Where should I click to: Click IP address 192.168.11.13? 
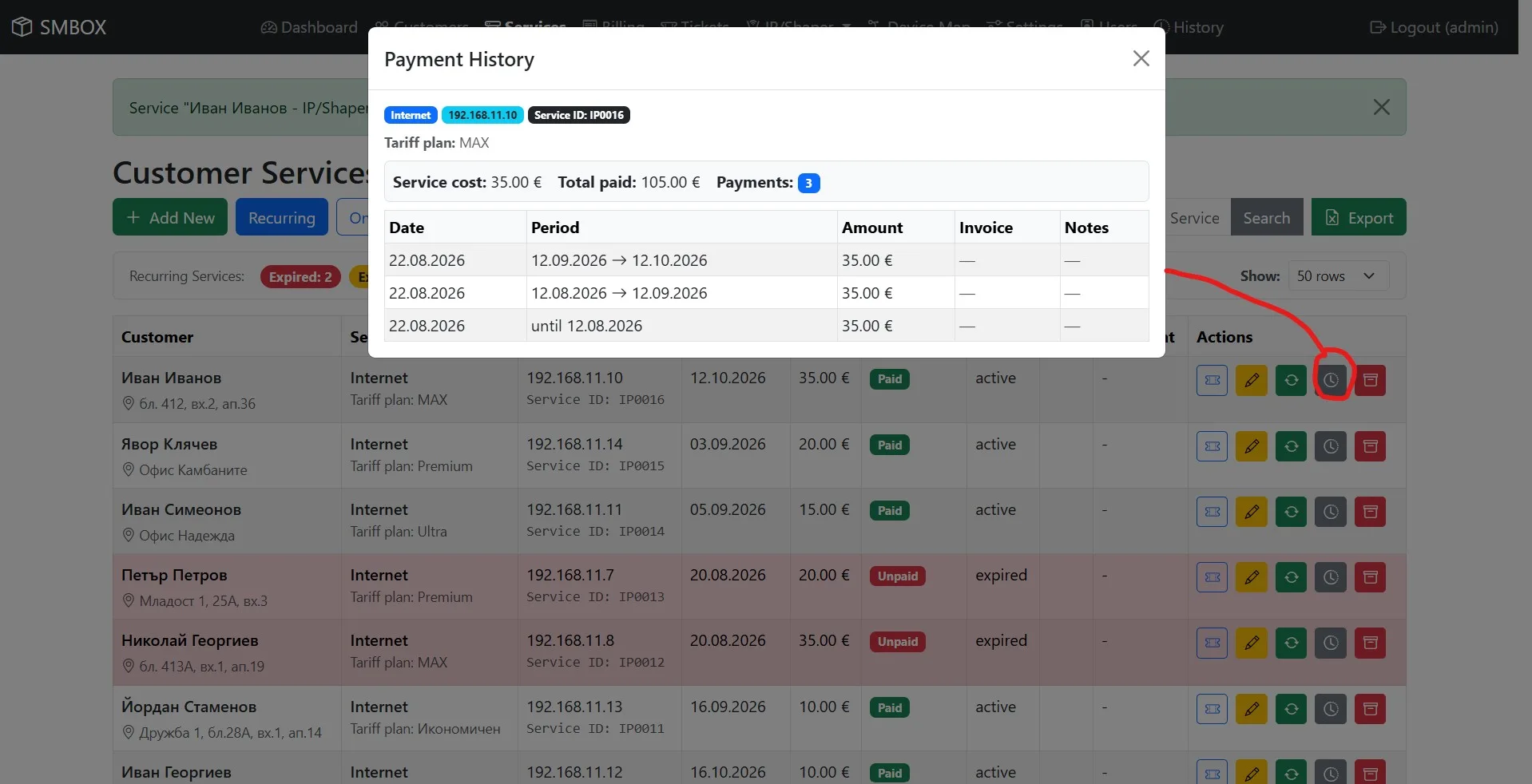coord(574,707)
